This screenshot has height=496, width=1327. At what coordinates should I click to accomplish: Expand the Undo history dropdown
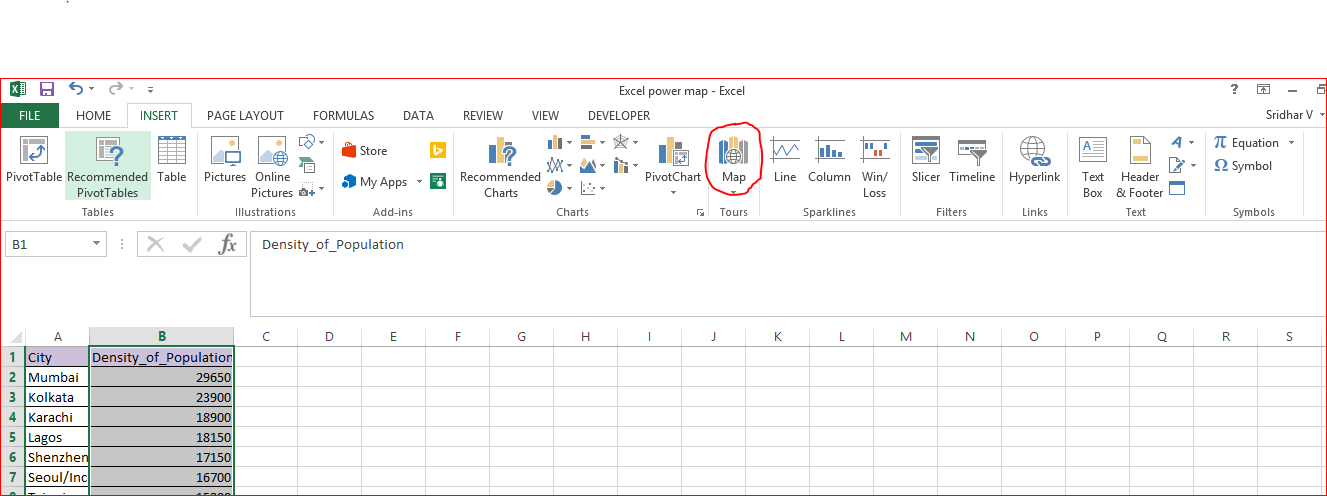[92, 90]
